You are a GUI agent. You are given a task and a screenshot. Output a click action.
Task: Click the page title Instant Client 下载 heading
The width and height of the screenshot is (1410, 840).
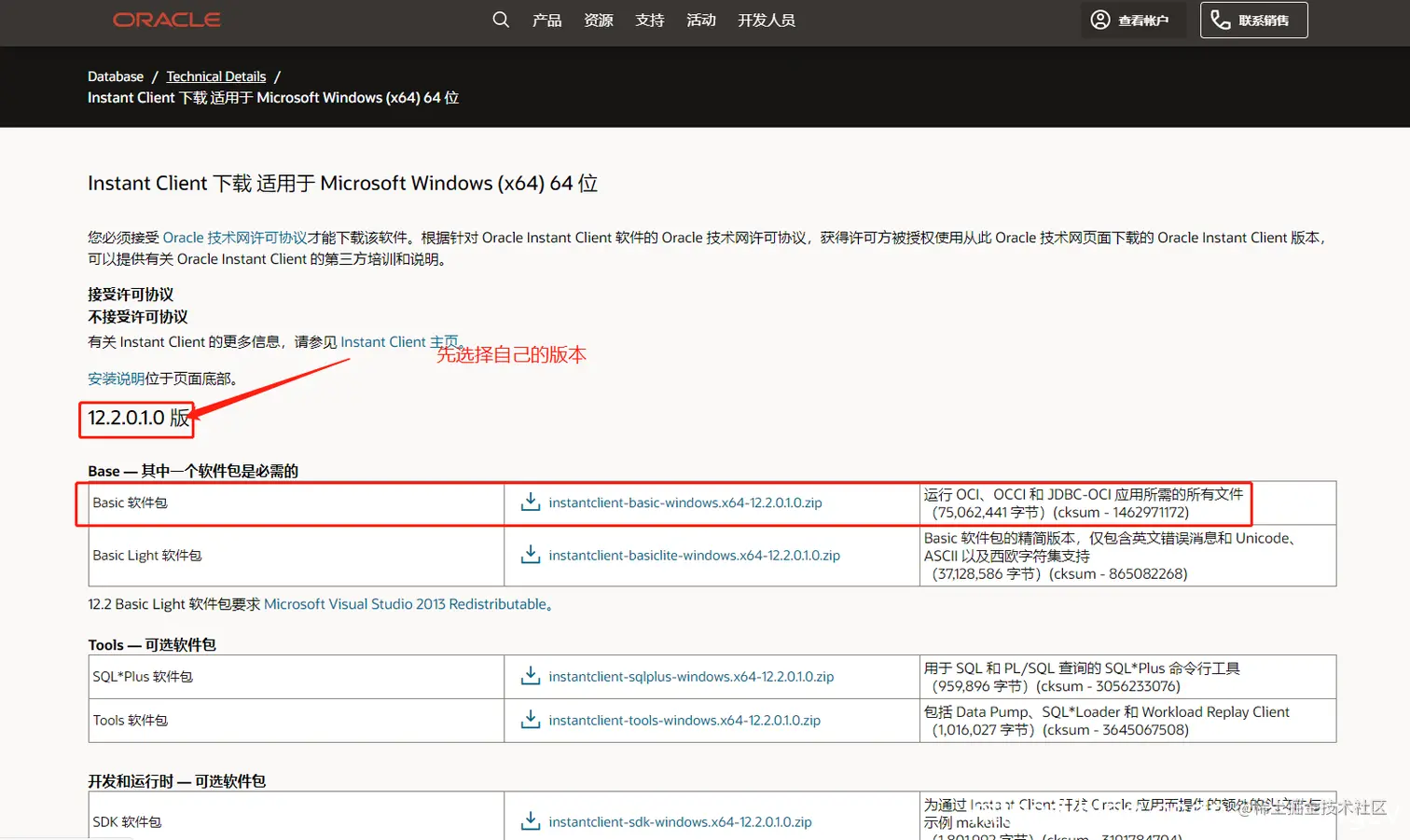pos(342,184)
